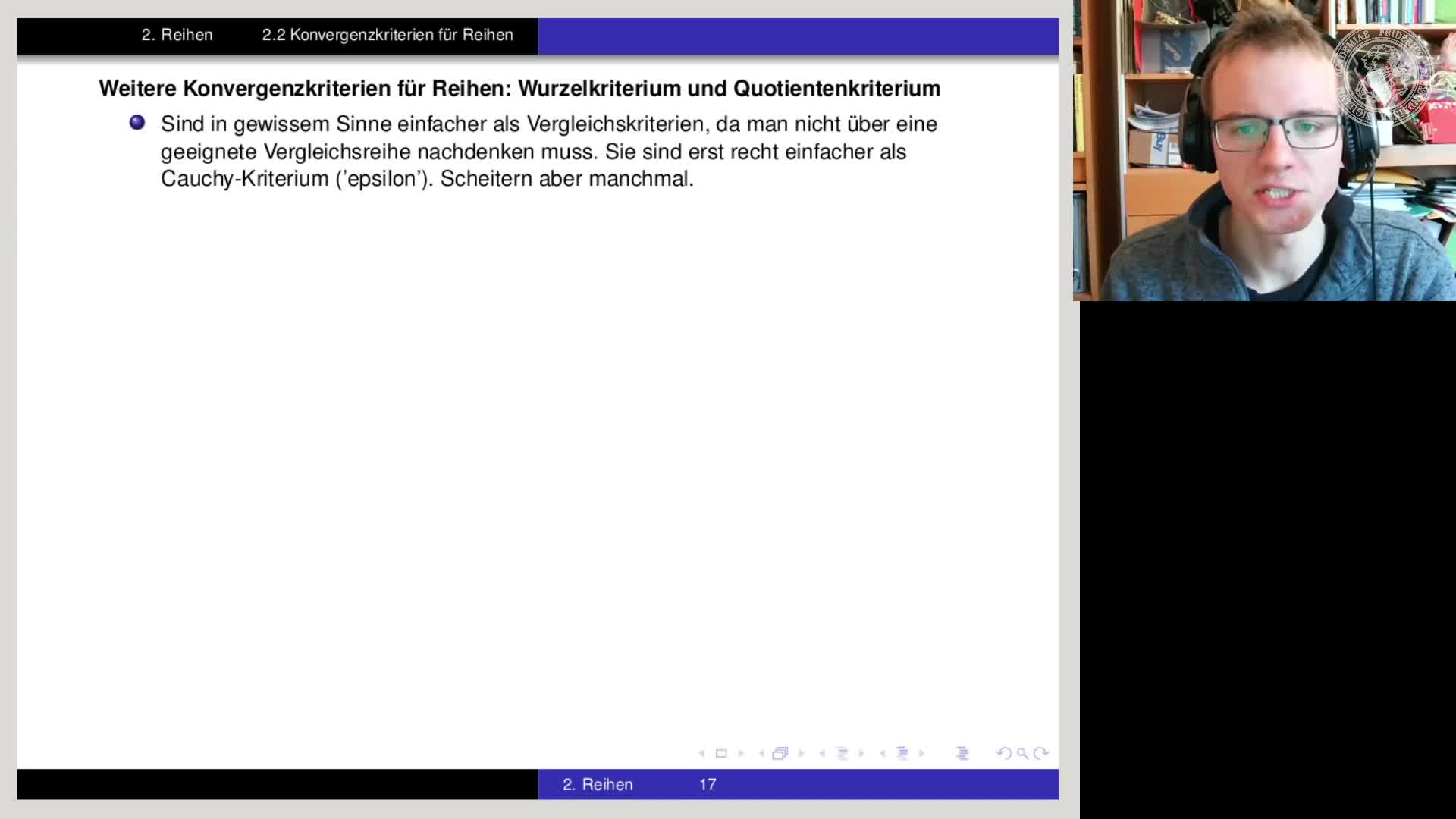
Task: Select the subsection navigation icon
Action: 843,753
